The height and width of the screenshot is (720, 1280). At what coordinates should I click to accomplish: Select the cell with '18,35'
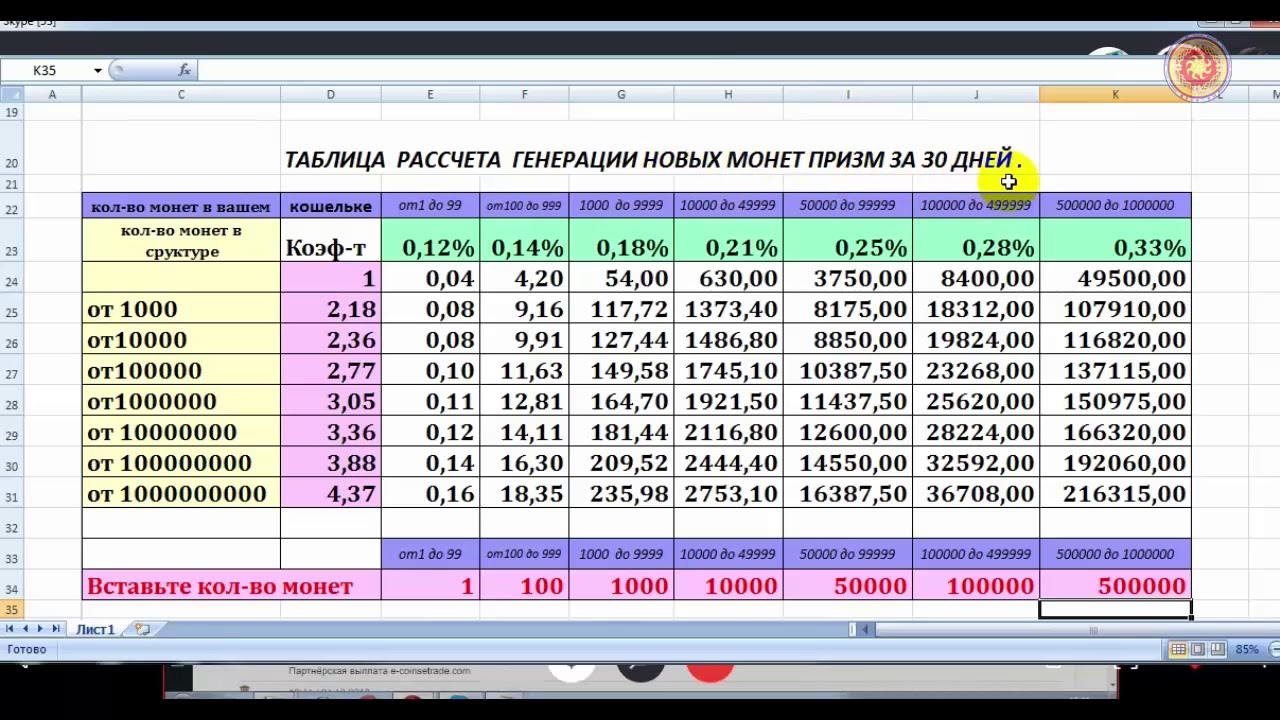click(x=524, y=494)
